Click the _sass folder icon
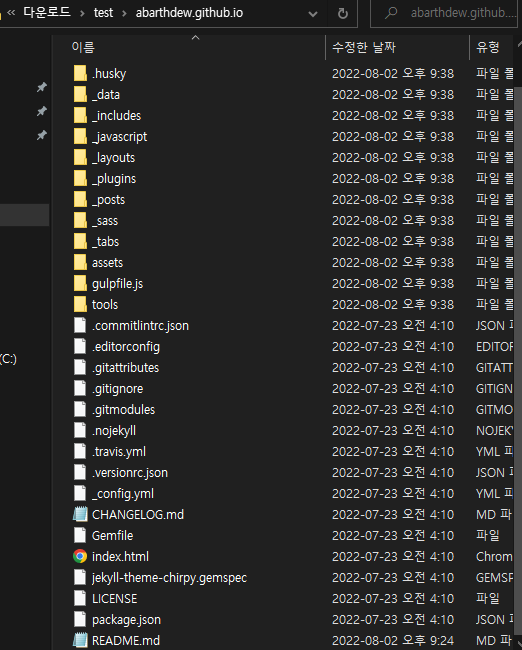 click(80, 221)
